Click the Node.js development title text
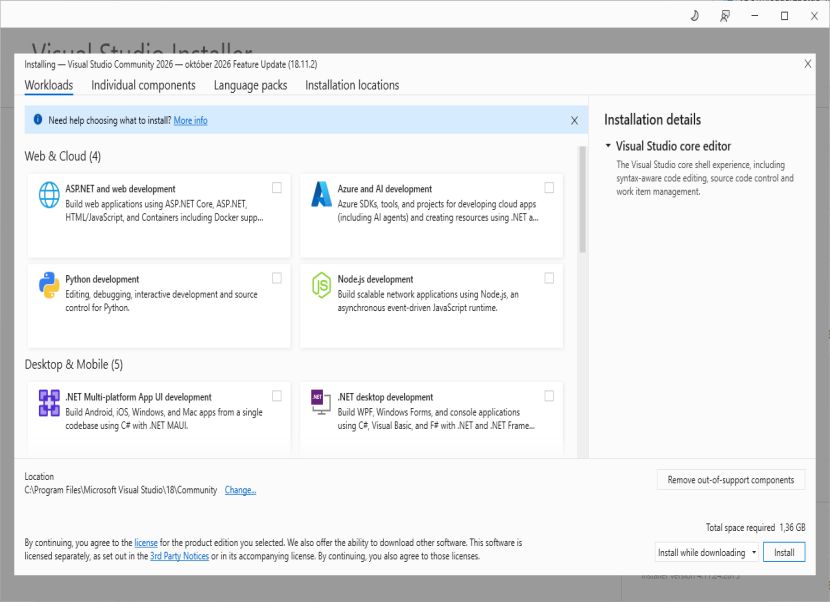This screenshot has width=830, height=602. click(x=375, y=279)
